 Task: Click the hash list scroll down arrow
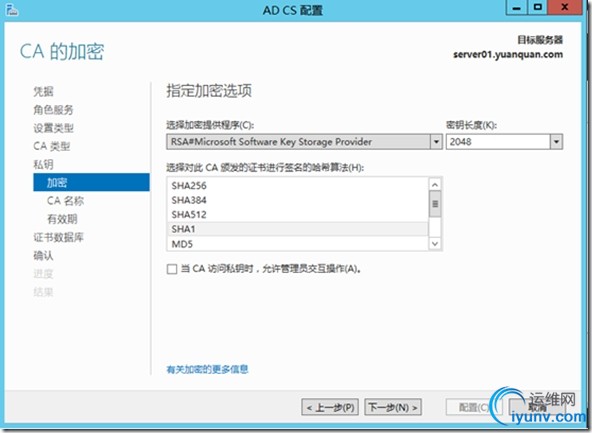(435, 244)
